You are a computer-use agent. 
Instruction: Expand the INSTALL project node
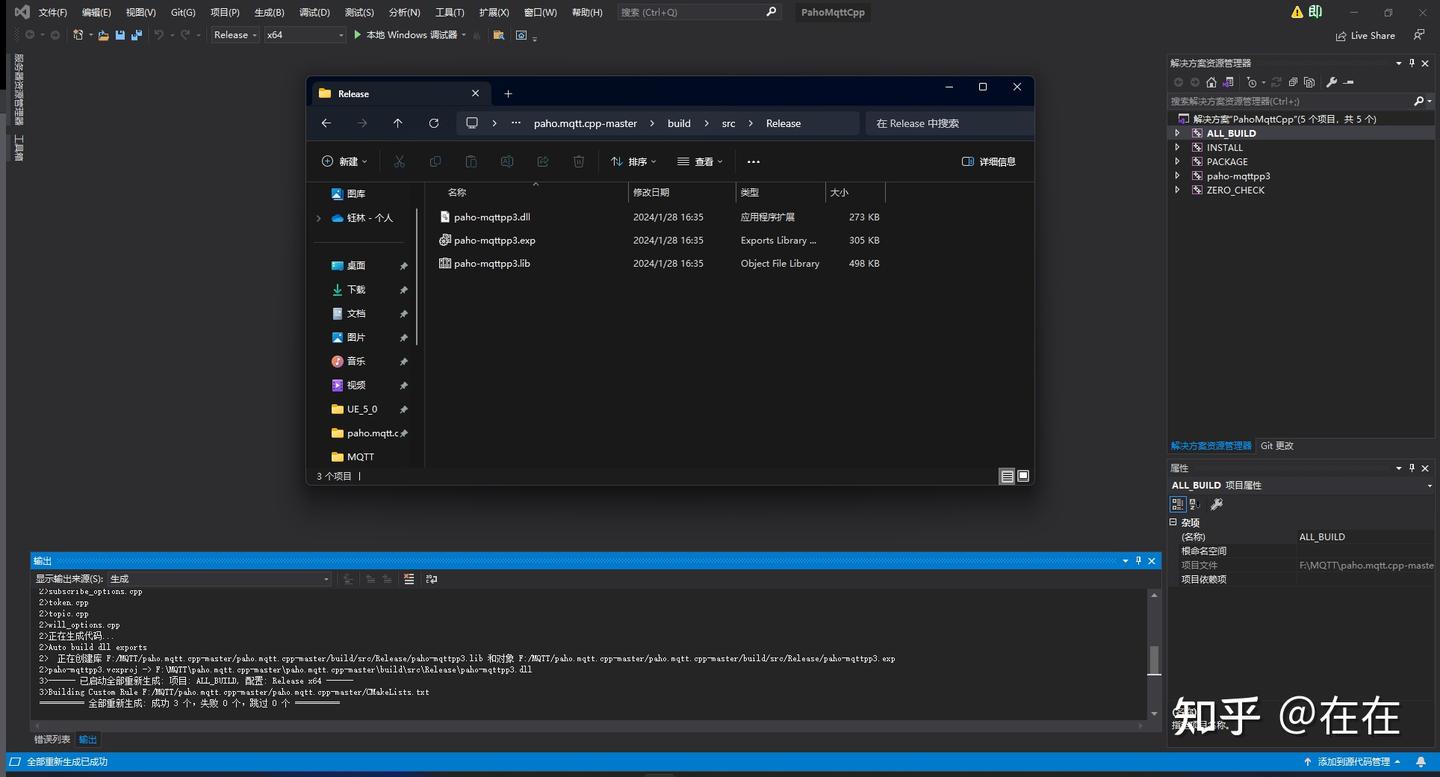tap(1177, 148)
